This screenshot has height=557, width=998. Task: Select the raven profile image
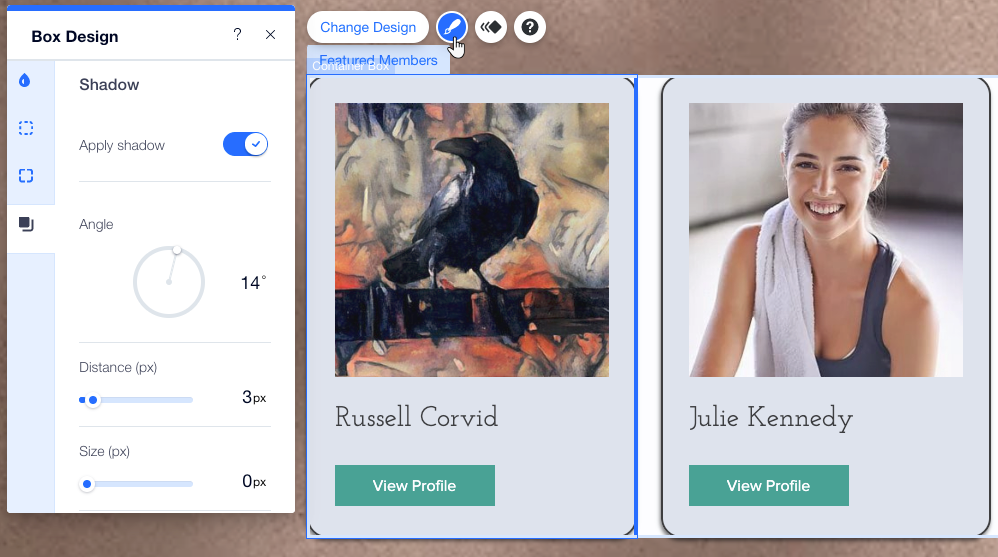point(472,240)
